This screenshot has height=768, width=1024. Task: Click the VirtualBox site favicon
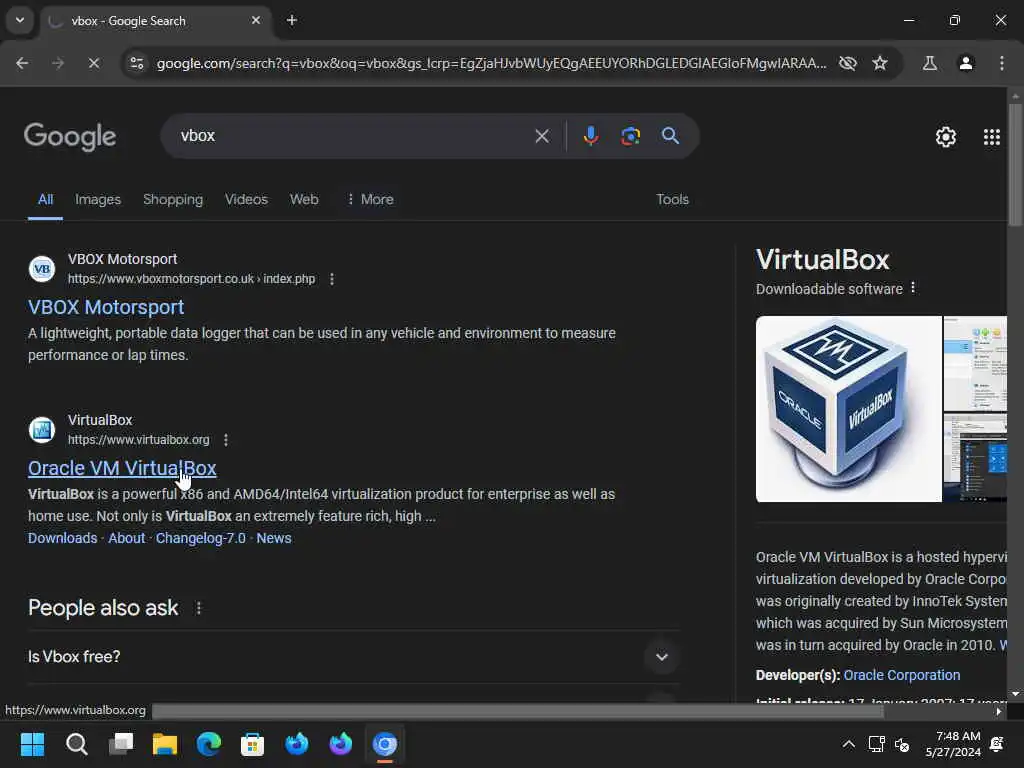click(x=42, y=430)
